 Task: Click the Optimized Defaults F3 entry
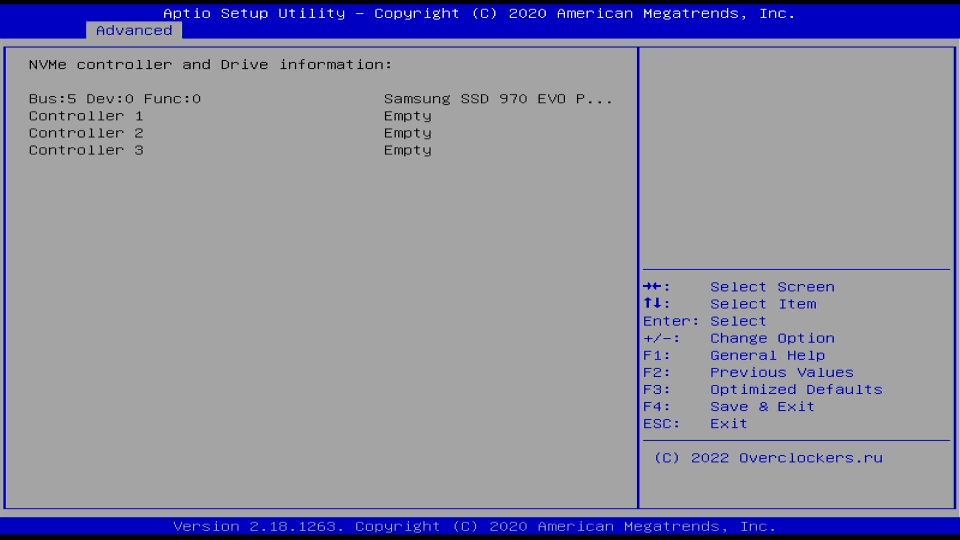(763, 389)
